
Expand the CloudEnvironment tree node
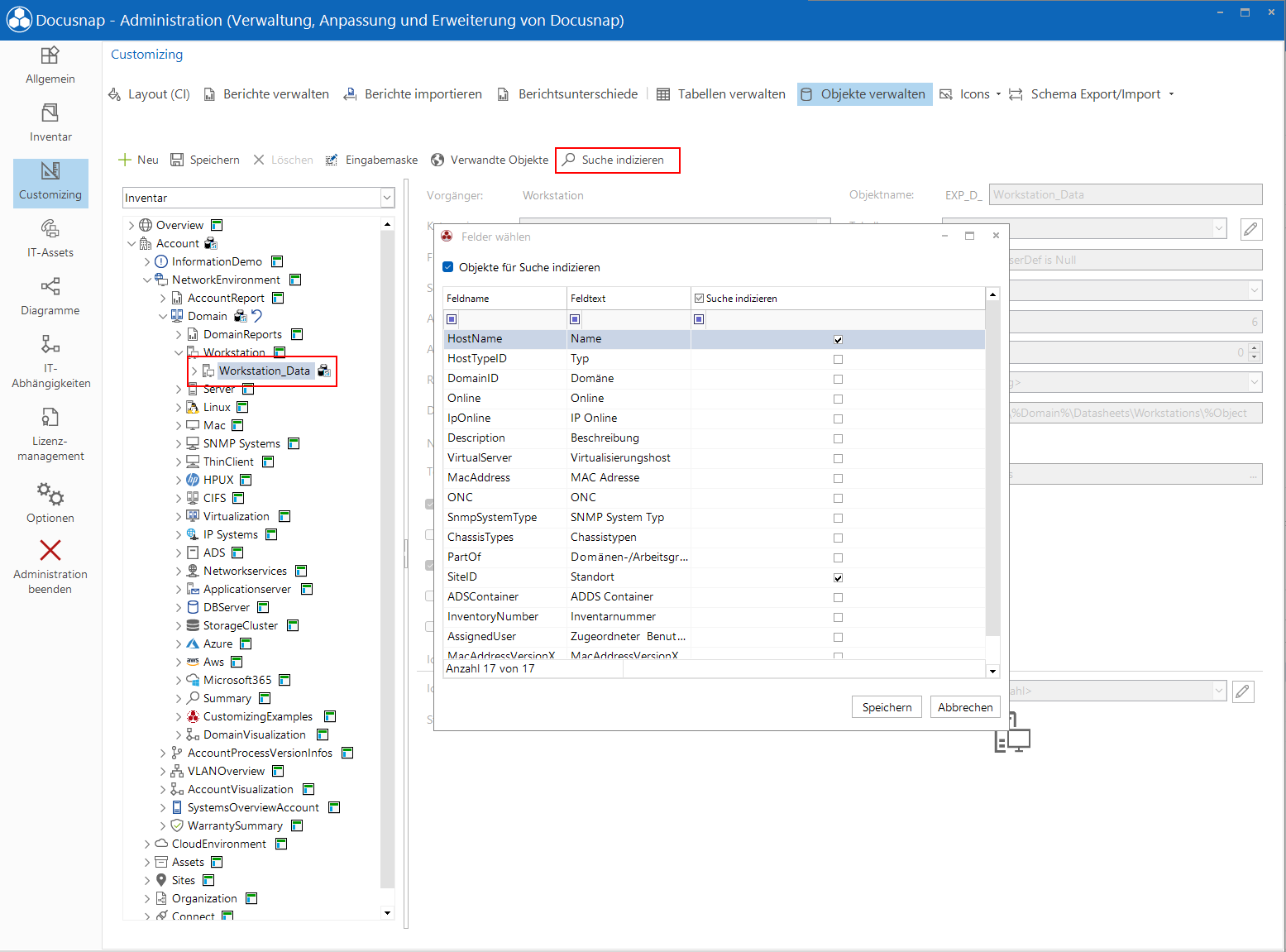point(146,844)
